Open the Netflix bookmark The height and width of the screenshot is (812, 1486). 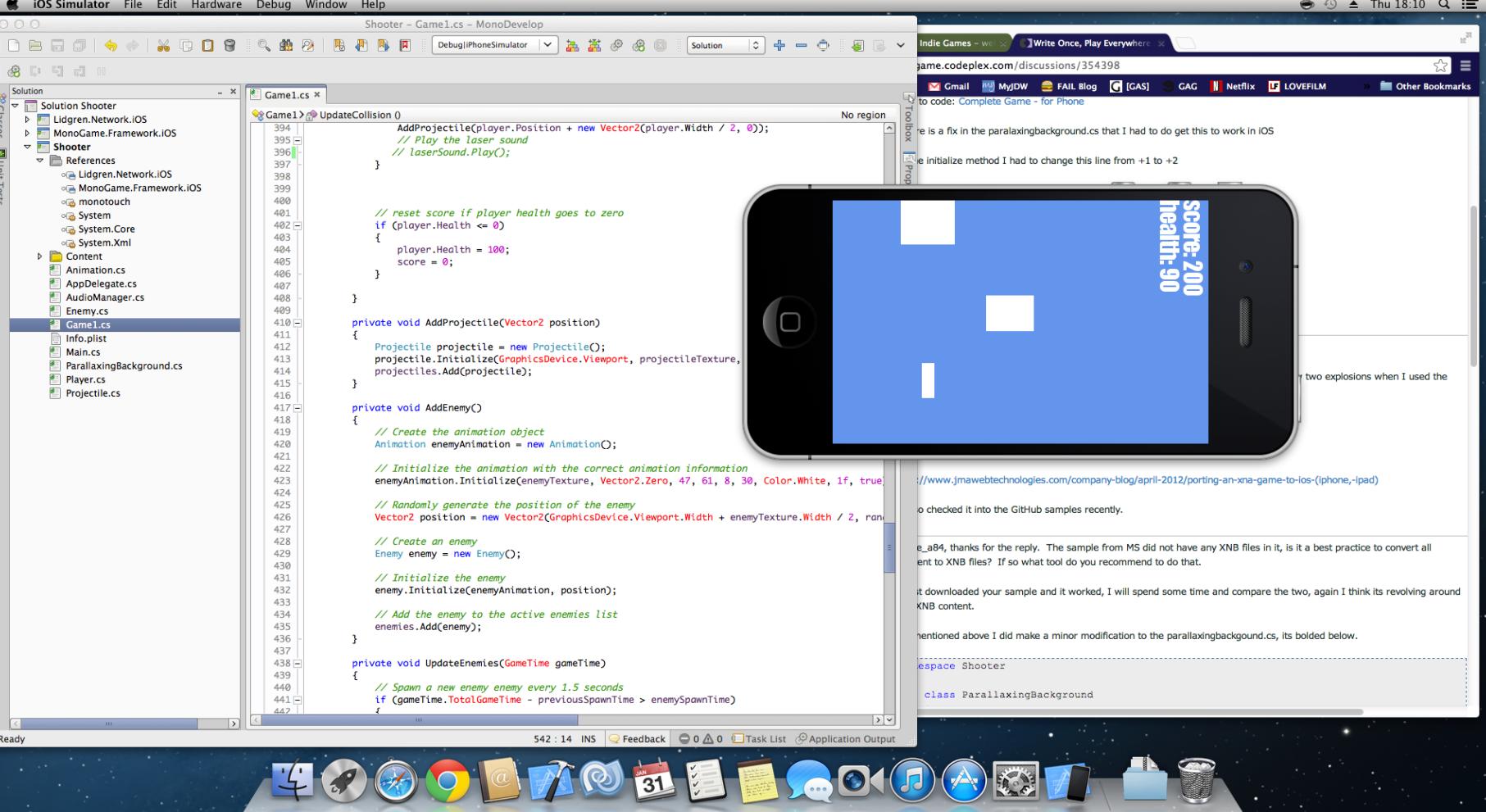click(1233, 86)
